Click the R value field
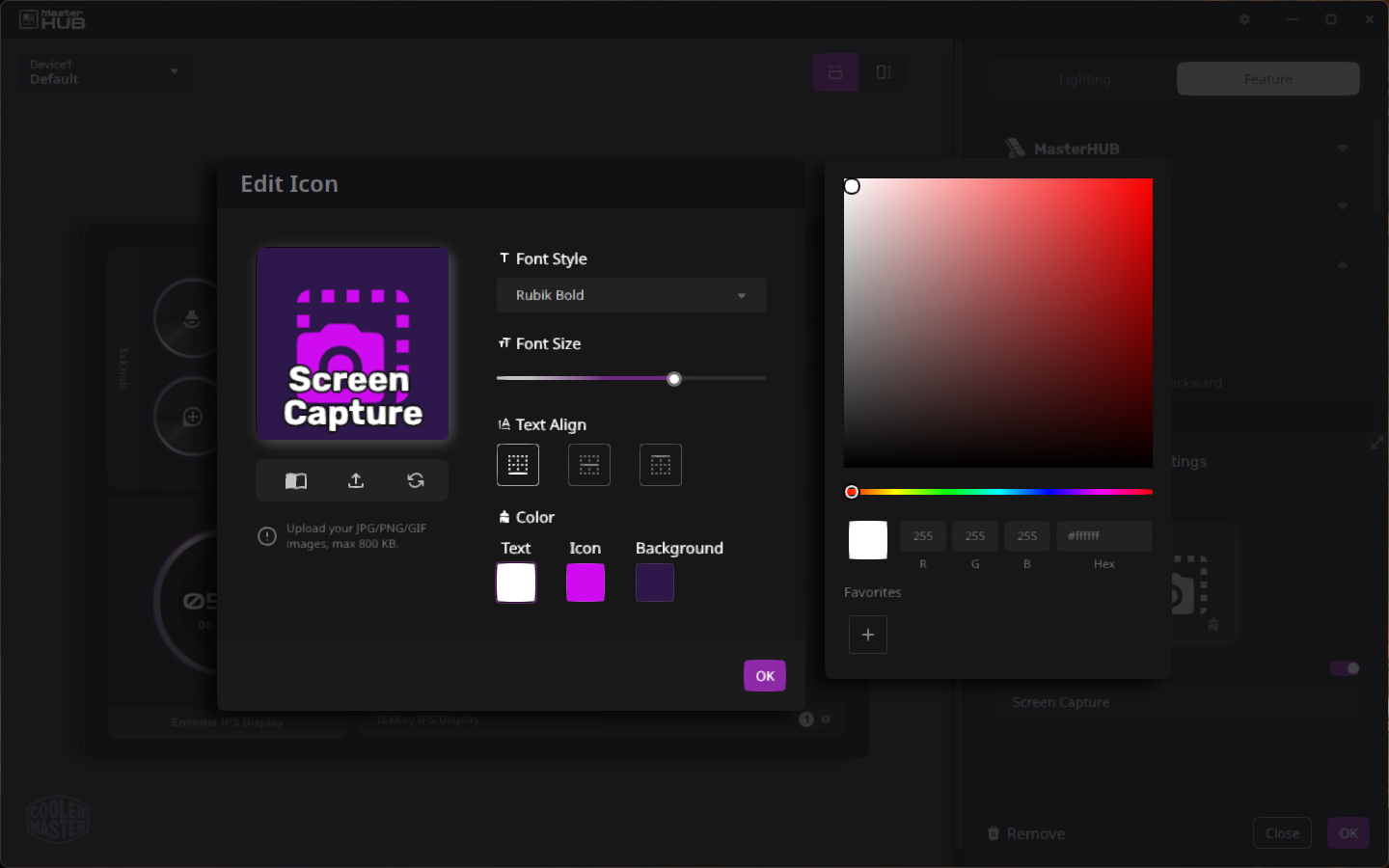This screenshot has height=868, width=1389. click(x=923, y=536)
